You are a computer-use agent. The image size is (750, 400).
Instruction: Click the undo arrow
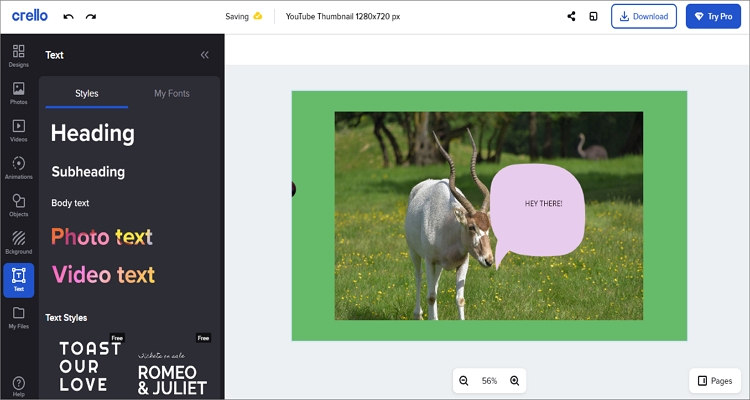(68, 16)
